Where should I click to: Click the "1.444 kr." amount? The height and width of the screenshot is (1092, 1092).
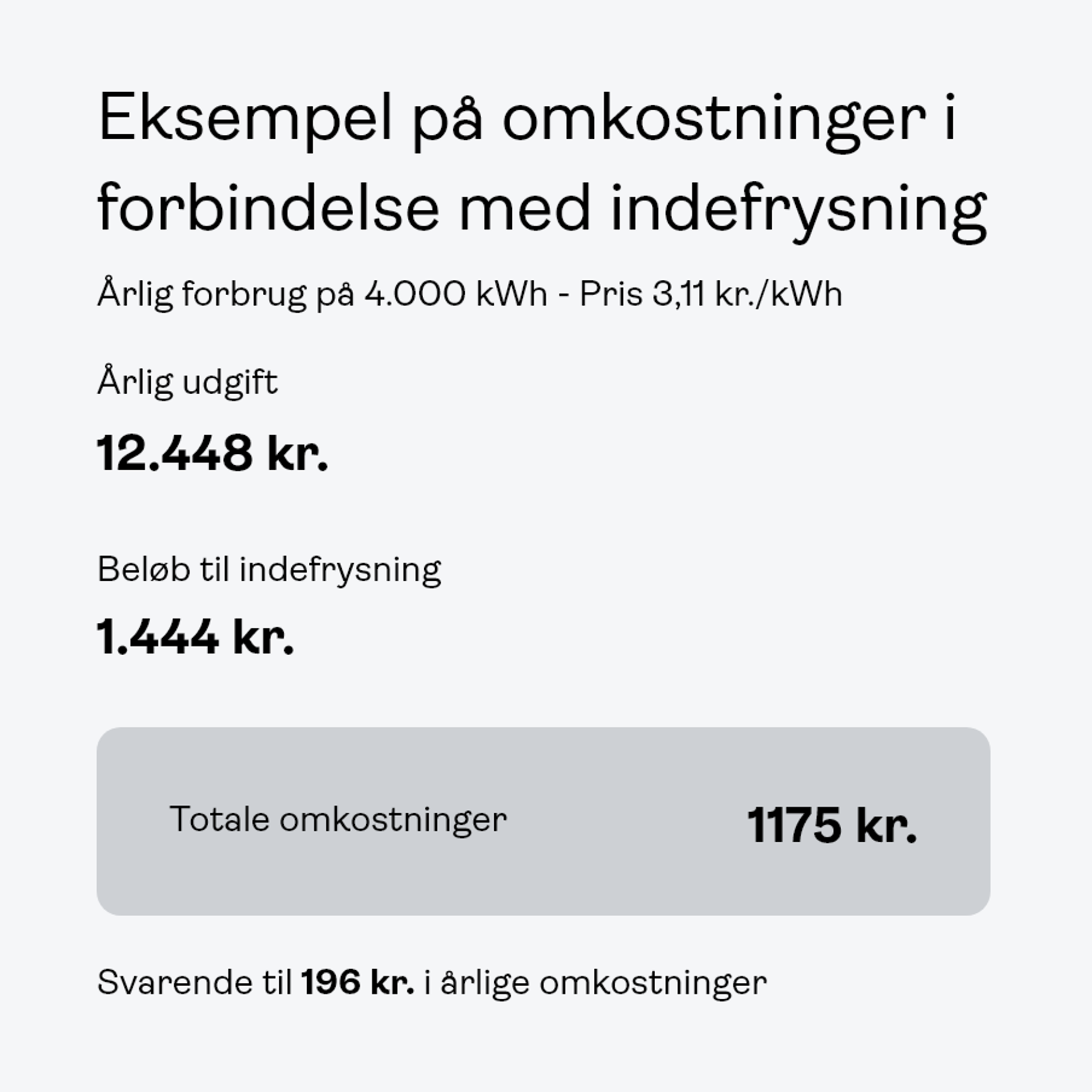pyautogui.click(x=196, y=637)
